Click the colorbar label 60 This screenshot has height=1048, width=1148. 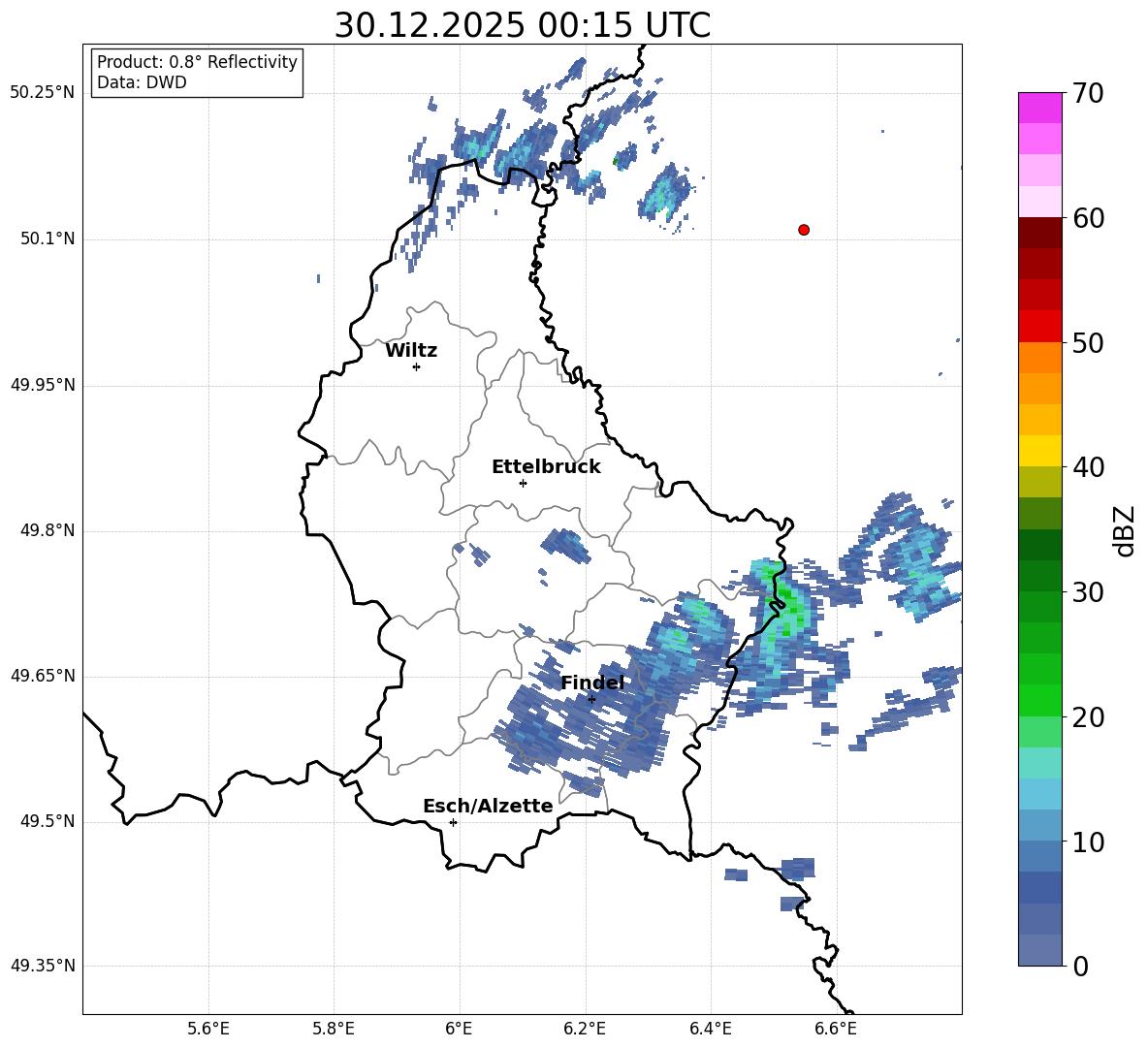[x=1088, y=218]
